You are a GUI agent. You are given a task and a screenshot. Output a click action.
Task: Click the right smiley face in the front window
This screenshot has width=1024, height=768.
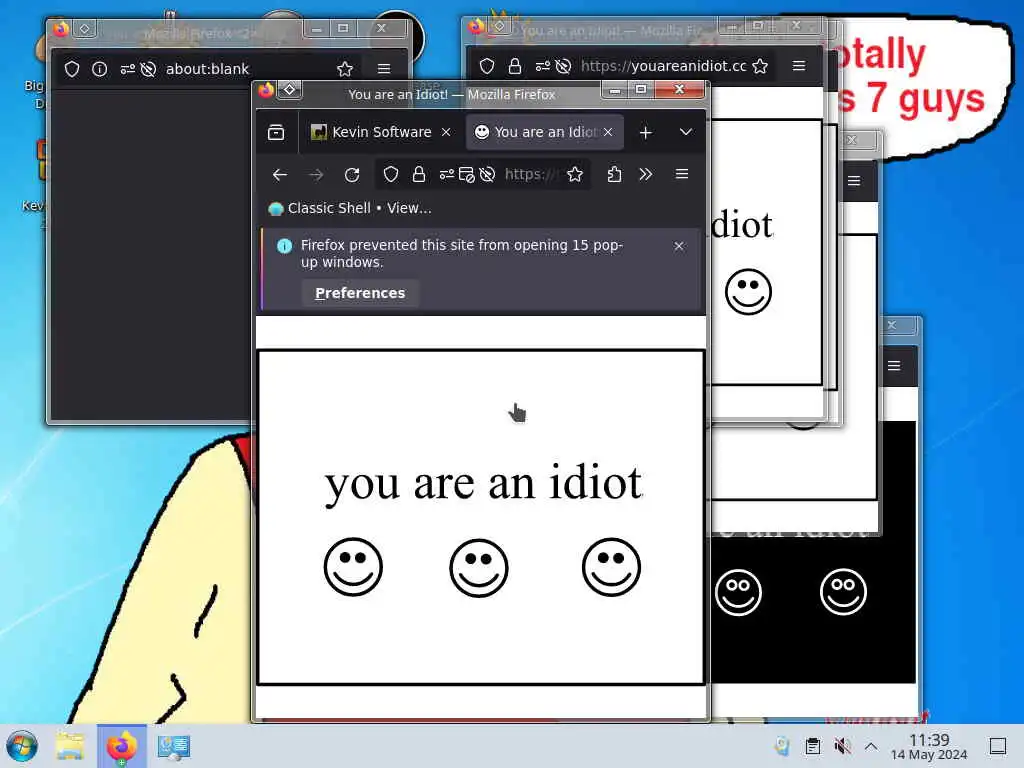click(611, 567)
